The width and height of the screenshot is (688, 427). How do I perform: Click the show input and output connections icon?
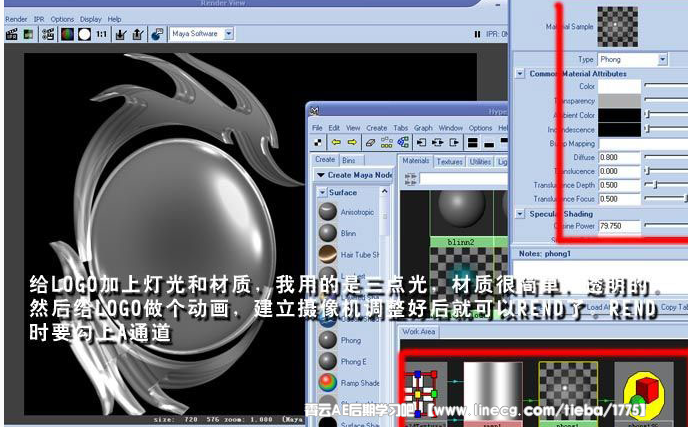tap(437, 142)
